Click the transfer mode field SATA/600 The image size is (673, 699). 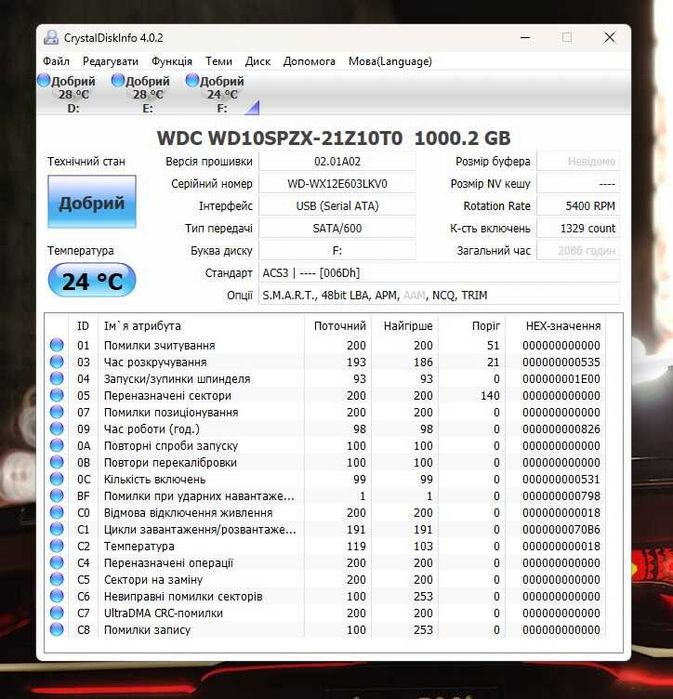[x=337, y=228]
